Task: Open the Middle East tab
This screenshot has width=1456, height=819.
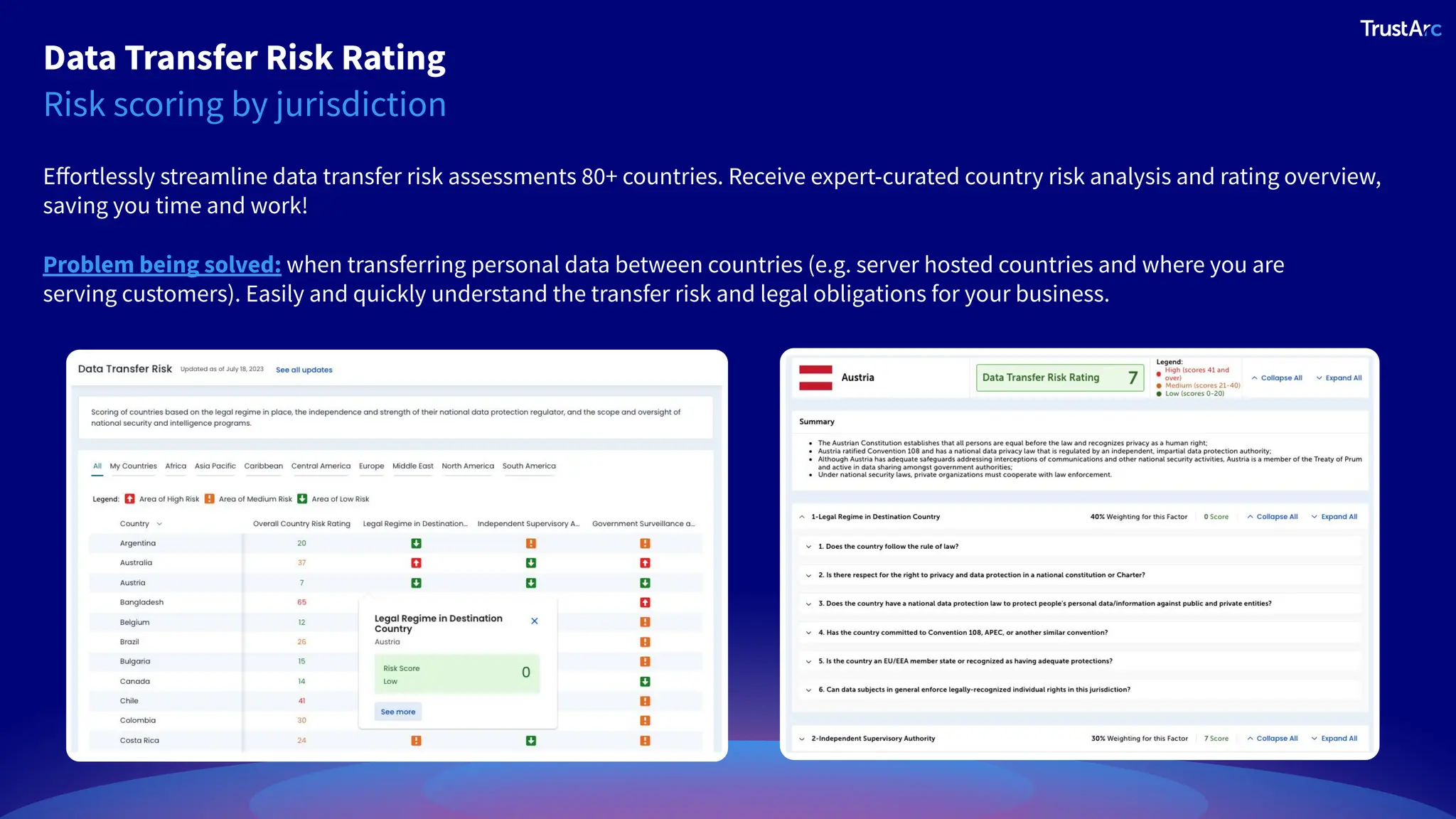Action: 412,466
